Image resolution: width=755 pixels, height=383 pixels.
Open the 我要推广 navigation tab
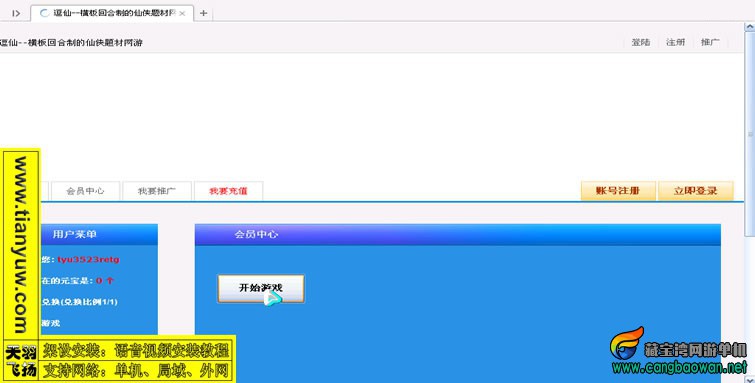(x=157, y=191)
